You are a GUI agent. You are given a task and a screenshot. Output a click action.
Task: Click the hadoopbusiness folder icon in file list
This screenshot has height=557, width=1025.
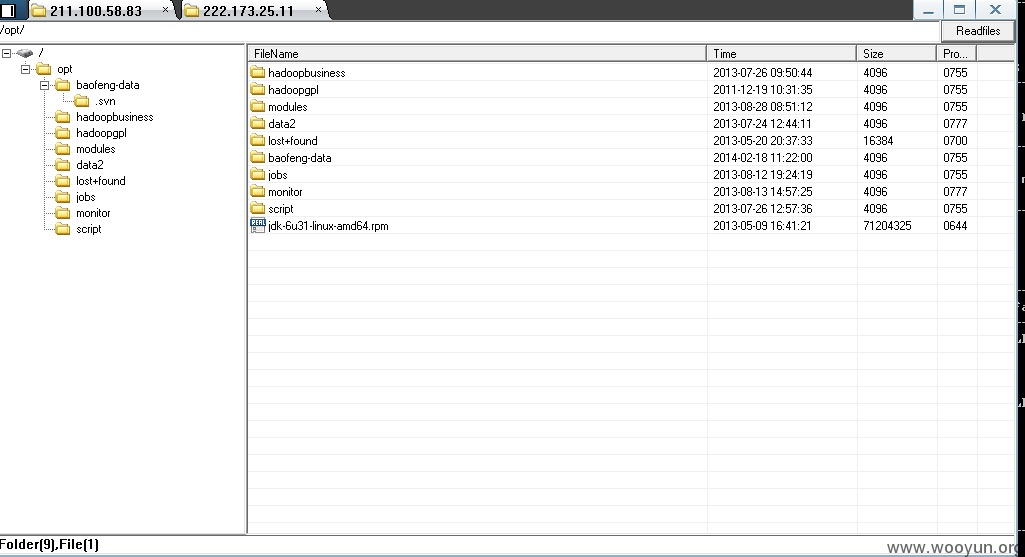click(x=258, y=73)
